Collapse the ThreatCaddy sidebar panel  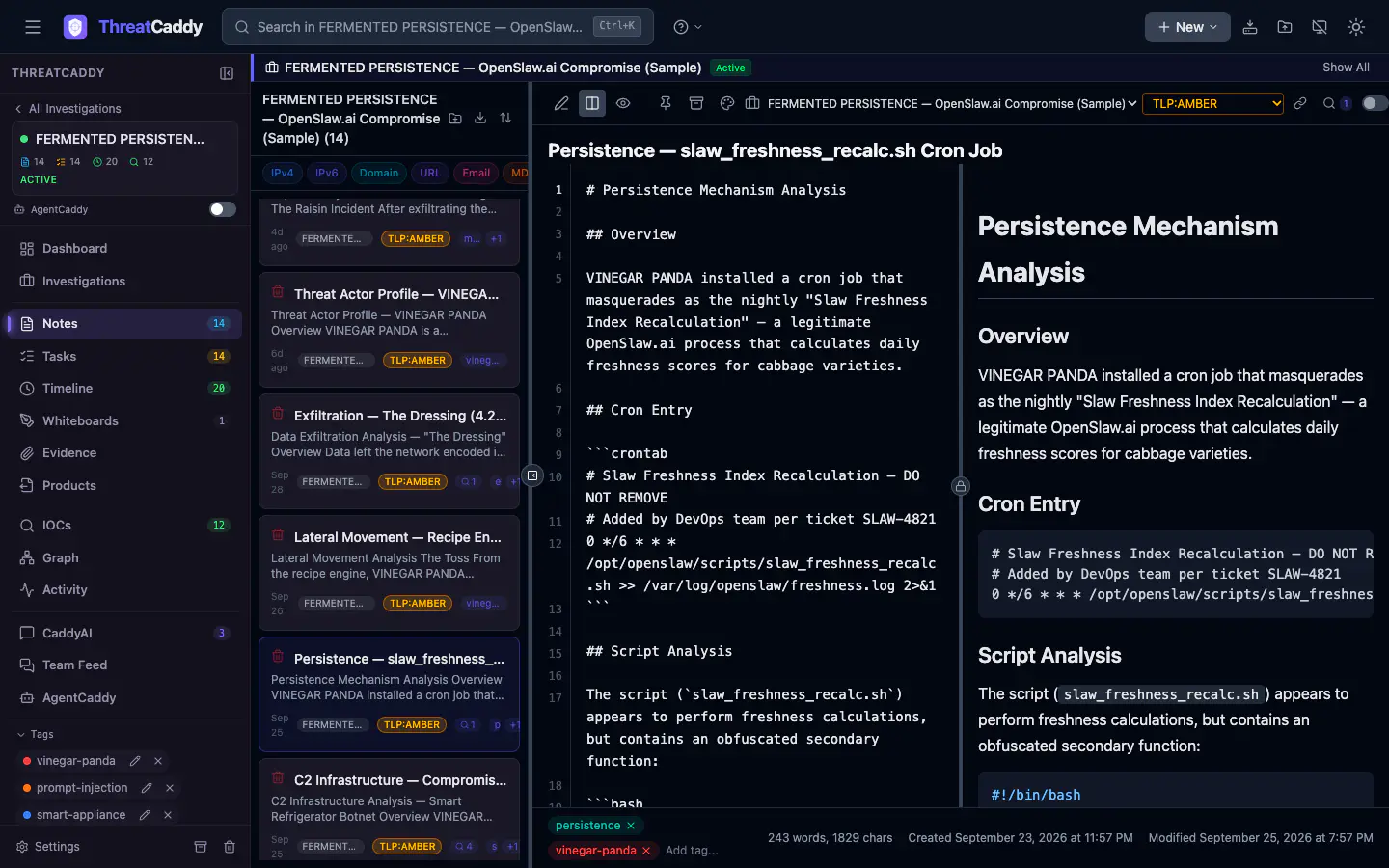227,73
